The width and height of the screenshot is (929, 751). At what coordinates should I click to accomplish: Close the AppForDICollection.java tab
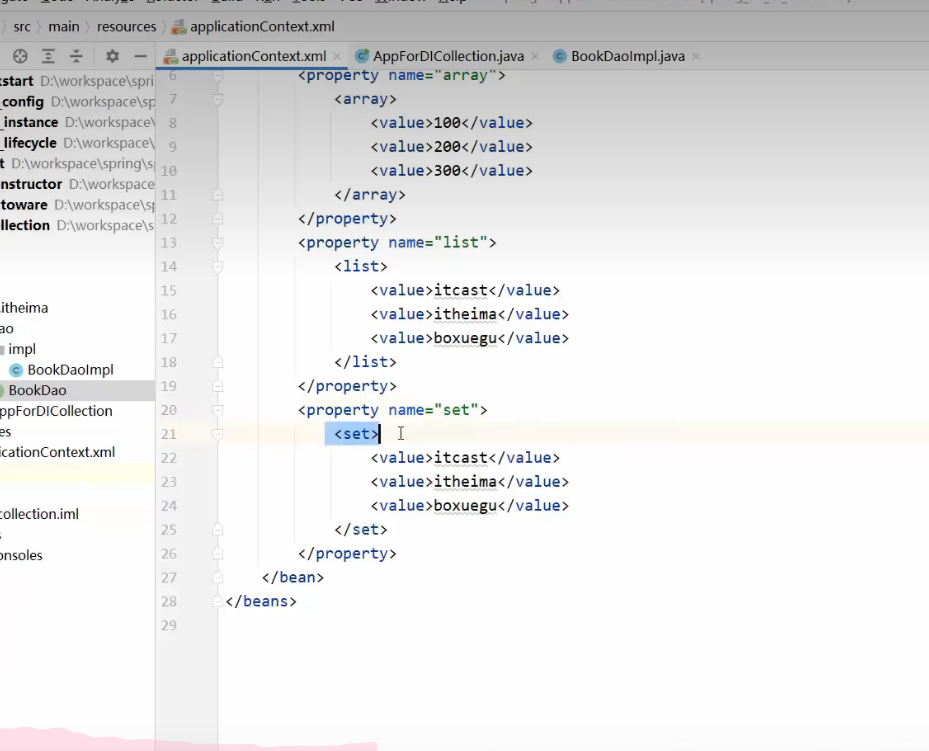535,57
